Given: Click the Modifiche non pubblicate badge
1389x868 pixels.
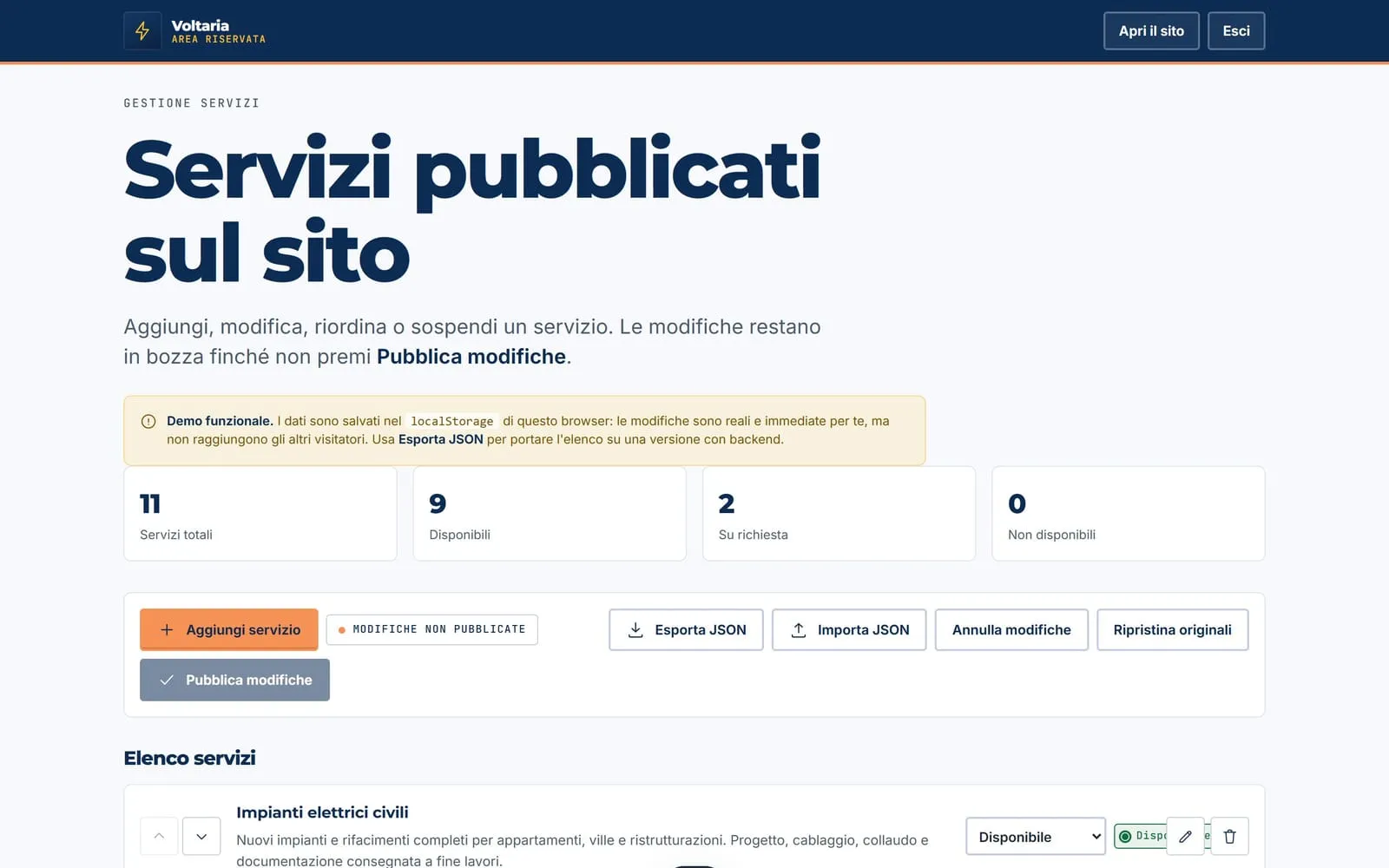Looking at the screenshot, I should [432, 629].
